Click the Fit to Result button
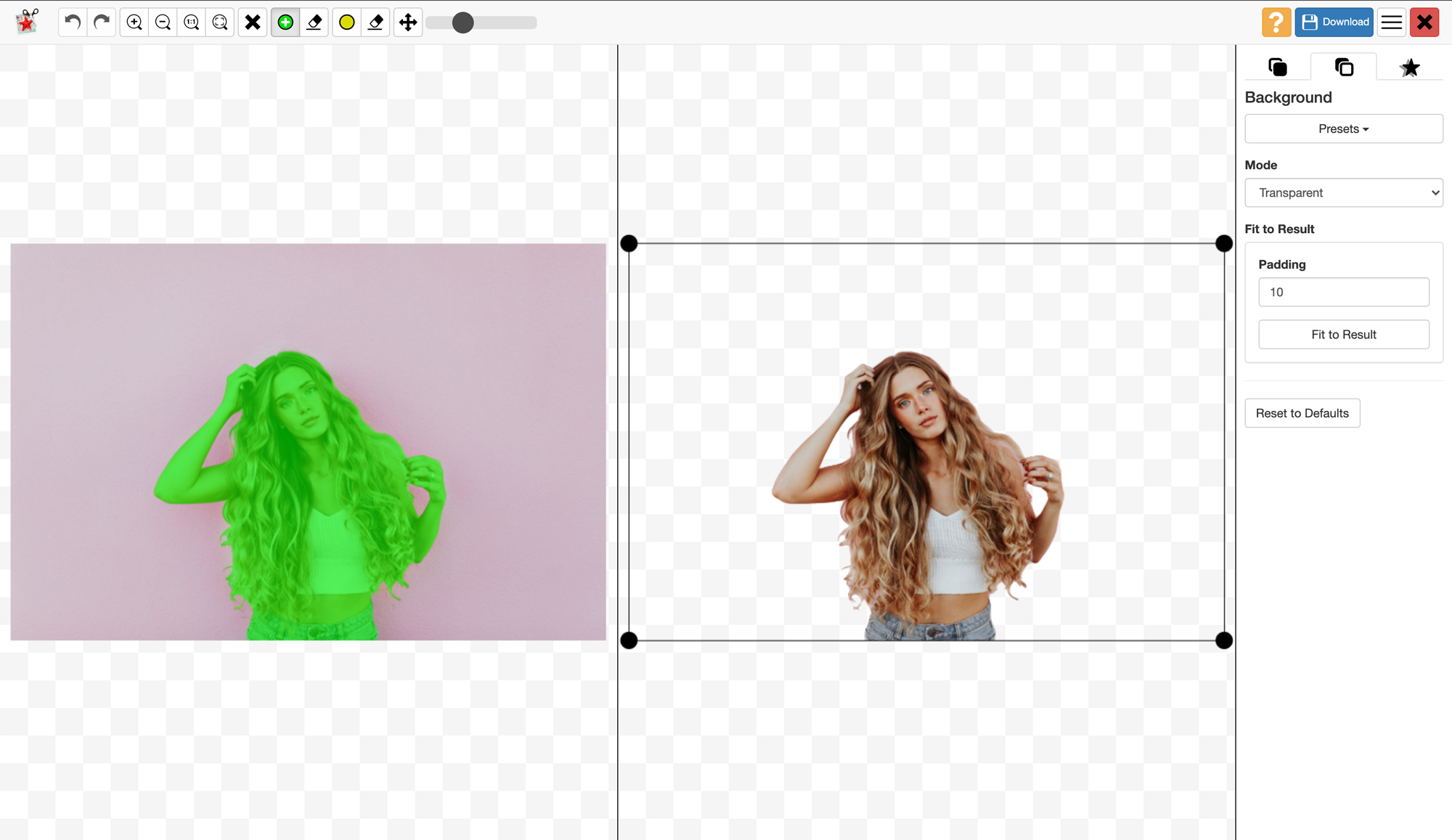 pos(1343,335)
